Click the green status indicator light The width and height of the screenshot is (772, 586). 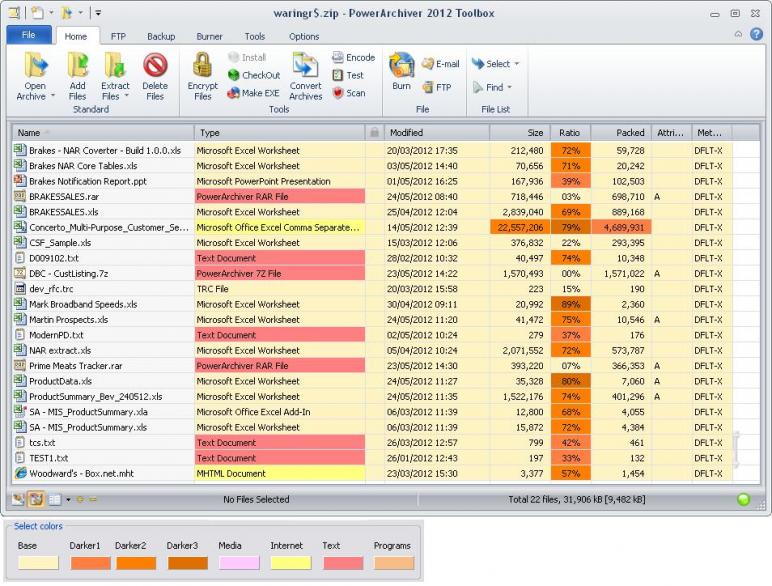pos(743,499)
